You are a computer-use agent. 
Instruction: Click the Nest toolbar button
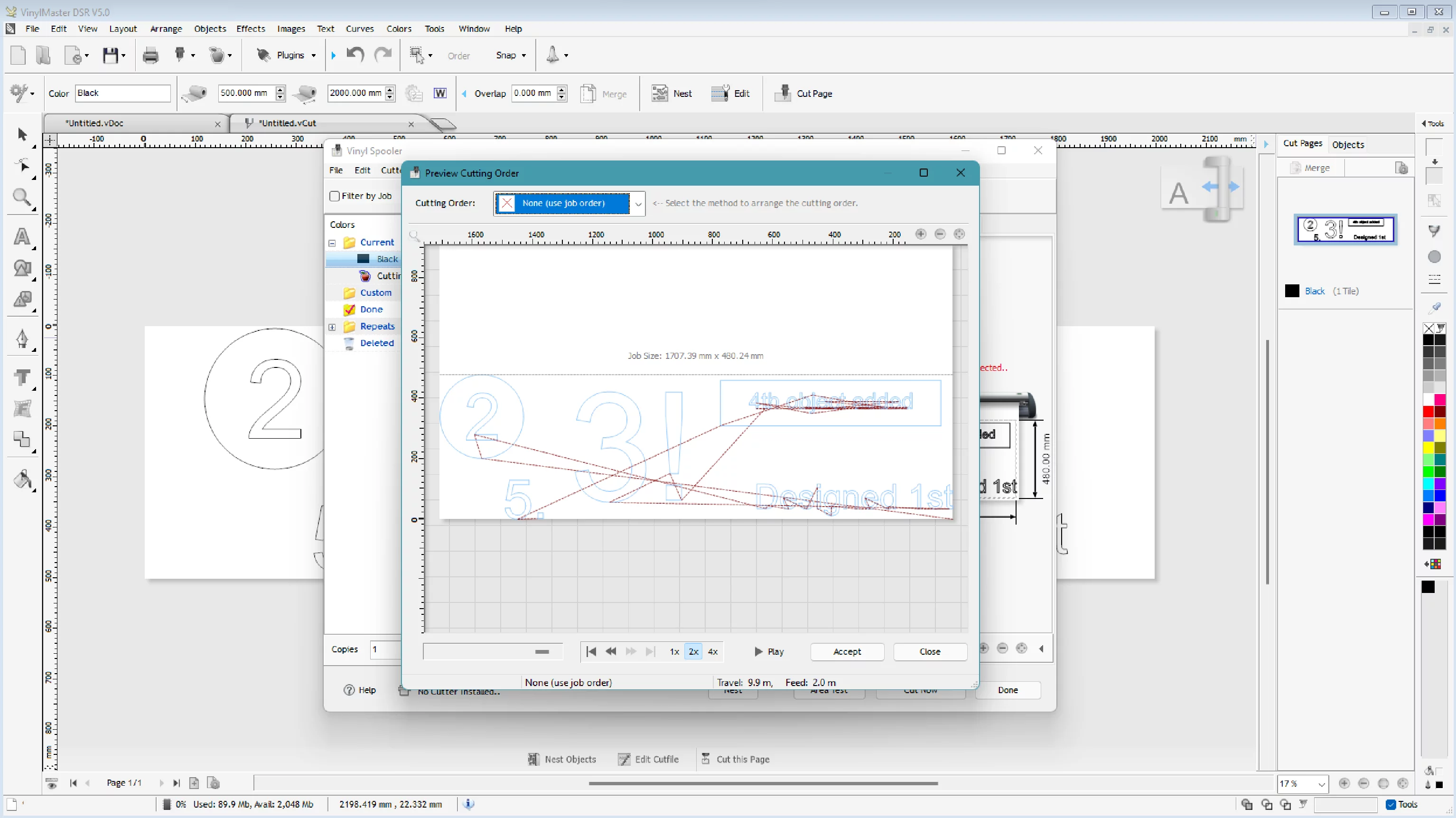tap(672, 93)
